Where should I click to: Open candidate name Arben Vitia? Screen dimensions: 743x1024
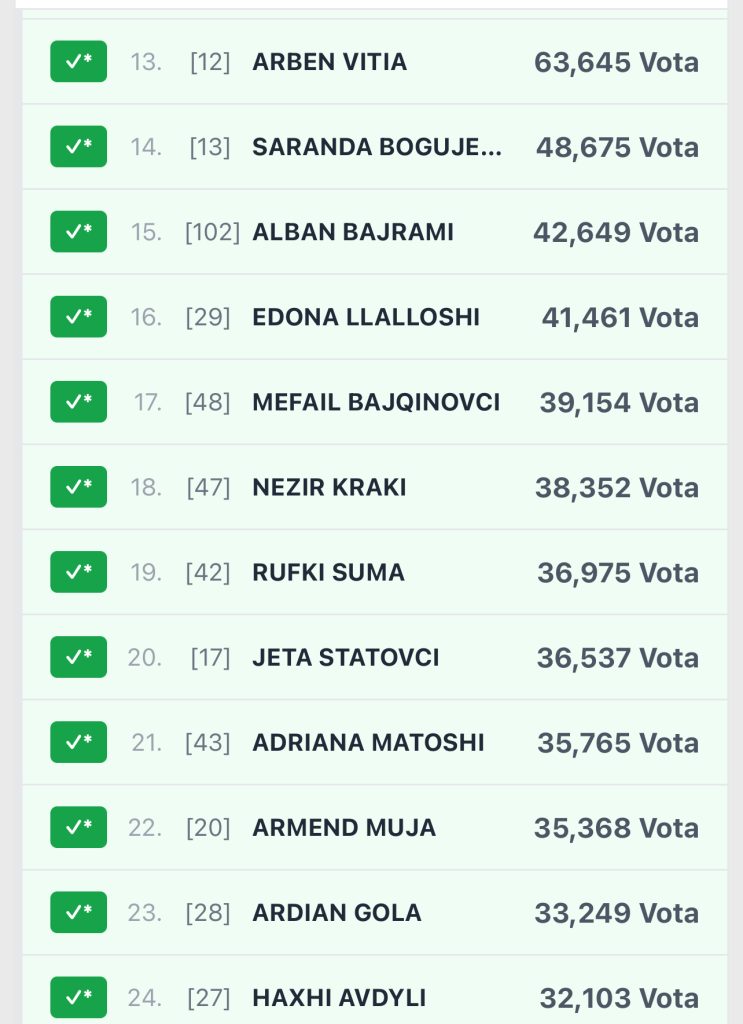(x=329, y=62)
